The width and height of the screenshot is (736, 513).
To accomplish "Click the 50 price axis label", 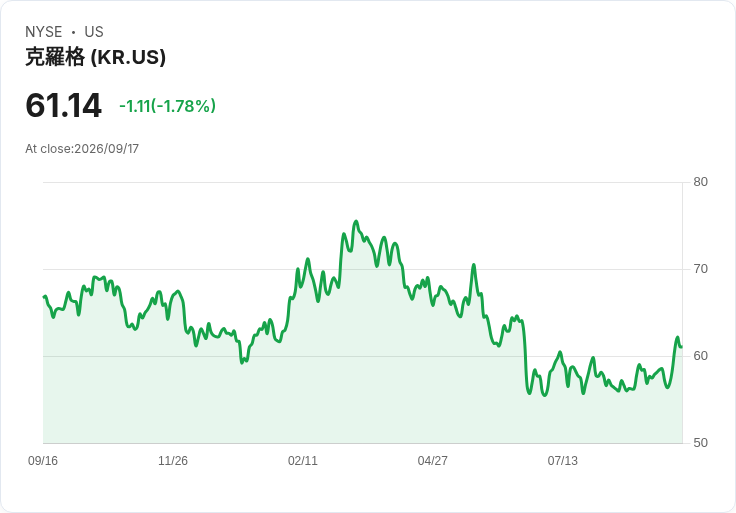I will tap(700, 443).
